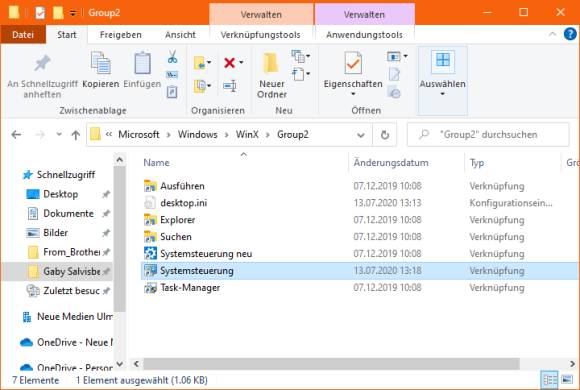Open the Öffnen dropdown in the ribbon
Viewport: 580px width, 390px height.
coord(405,56)
